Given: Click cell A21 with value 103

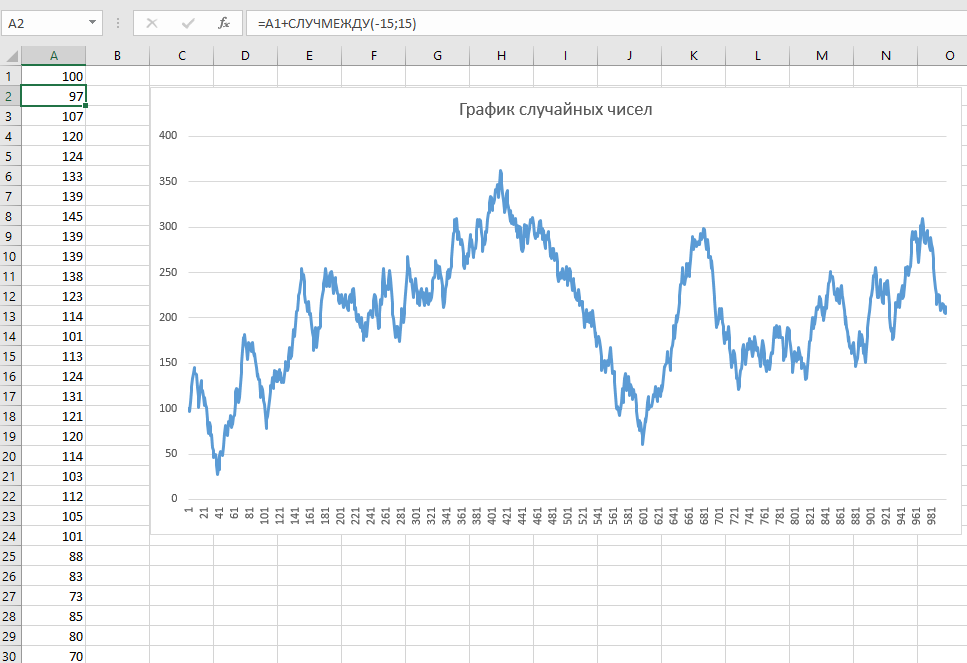Looking at the screenshot, I should coord(54,476).
